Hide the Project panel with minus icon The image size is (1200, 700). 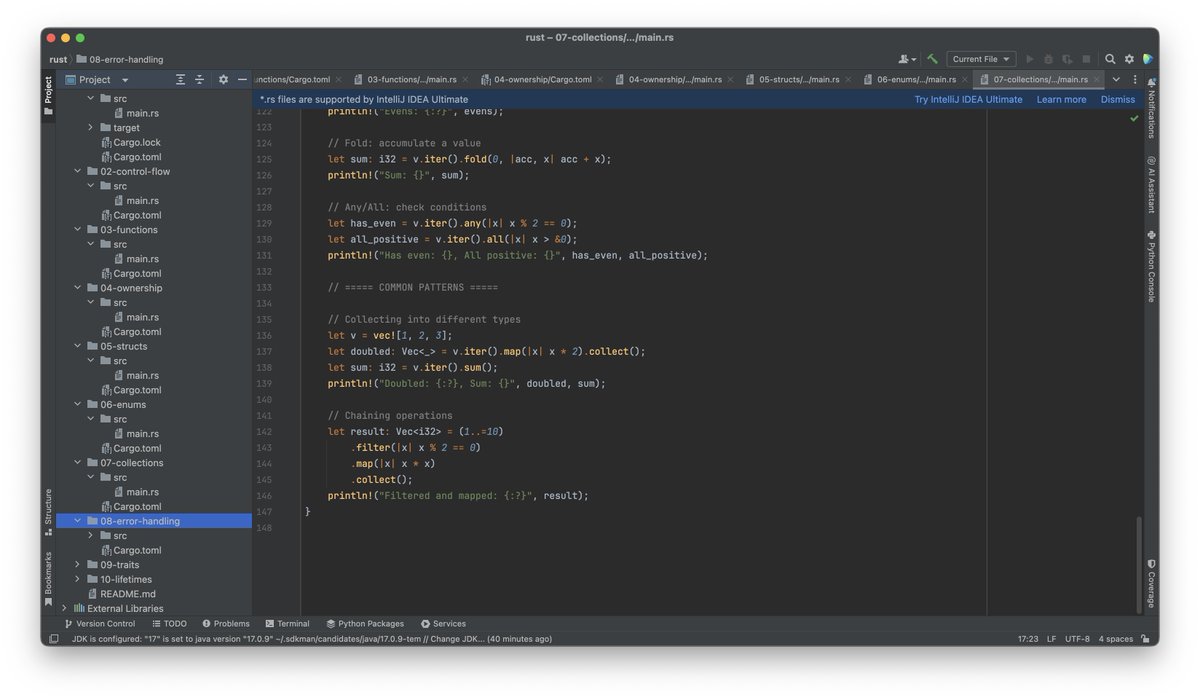(x=242, y=79)
